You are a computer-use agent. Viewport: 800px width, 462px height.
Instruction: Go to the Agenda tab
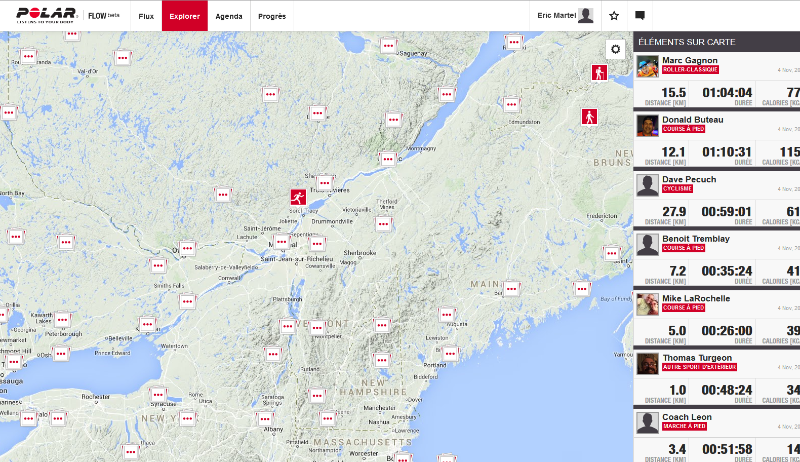[x=228, y=16]
